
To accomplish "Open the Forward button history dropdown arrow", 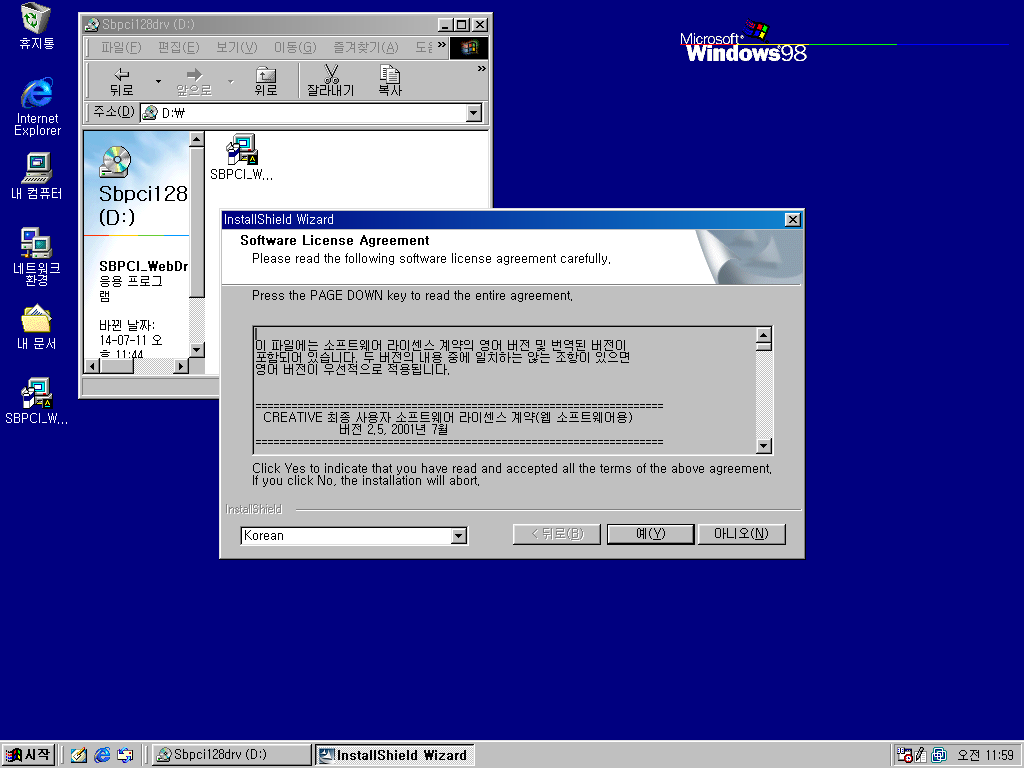I will tap(231, 82).
